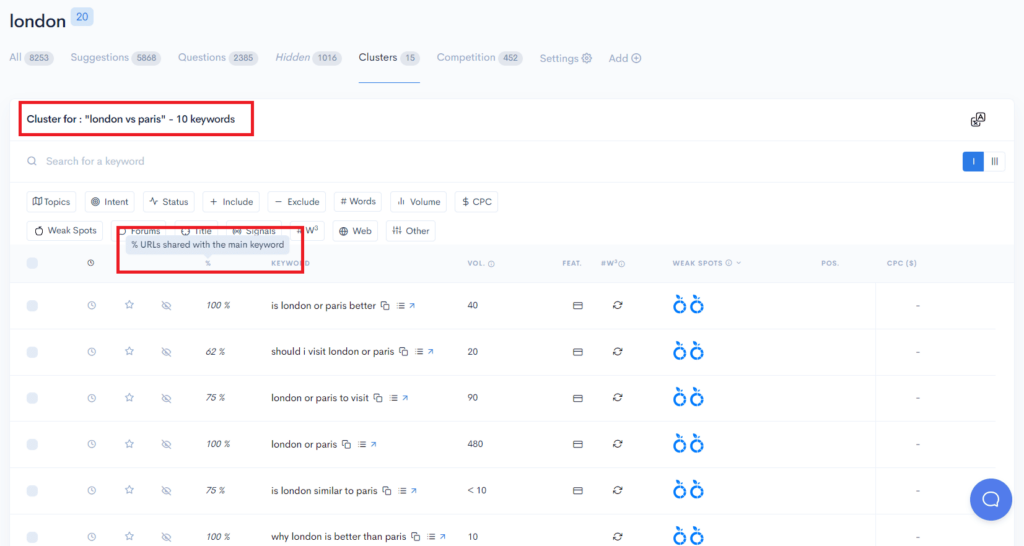Hide keyword 'should i visit london or paris'

click(167, 352)
